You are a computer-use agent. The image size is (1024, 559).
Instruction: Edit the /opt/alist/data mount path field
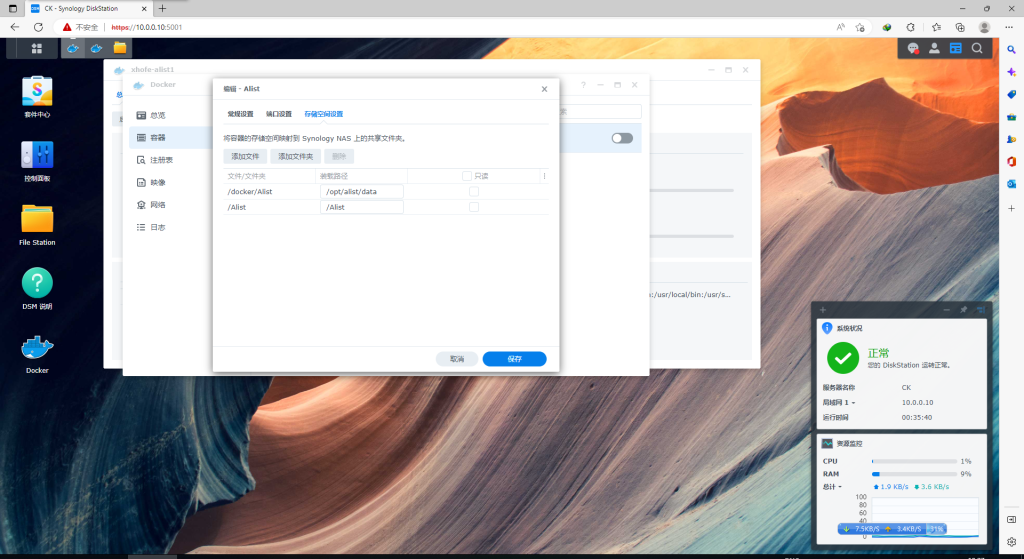click(x=362, y=191)
